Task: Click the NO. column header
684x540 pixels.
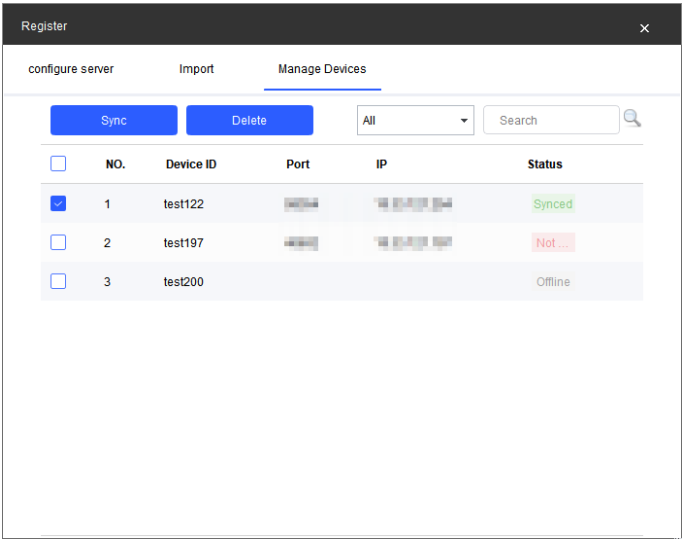Action: [116, 164]
